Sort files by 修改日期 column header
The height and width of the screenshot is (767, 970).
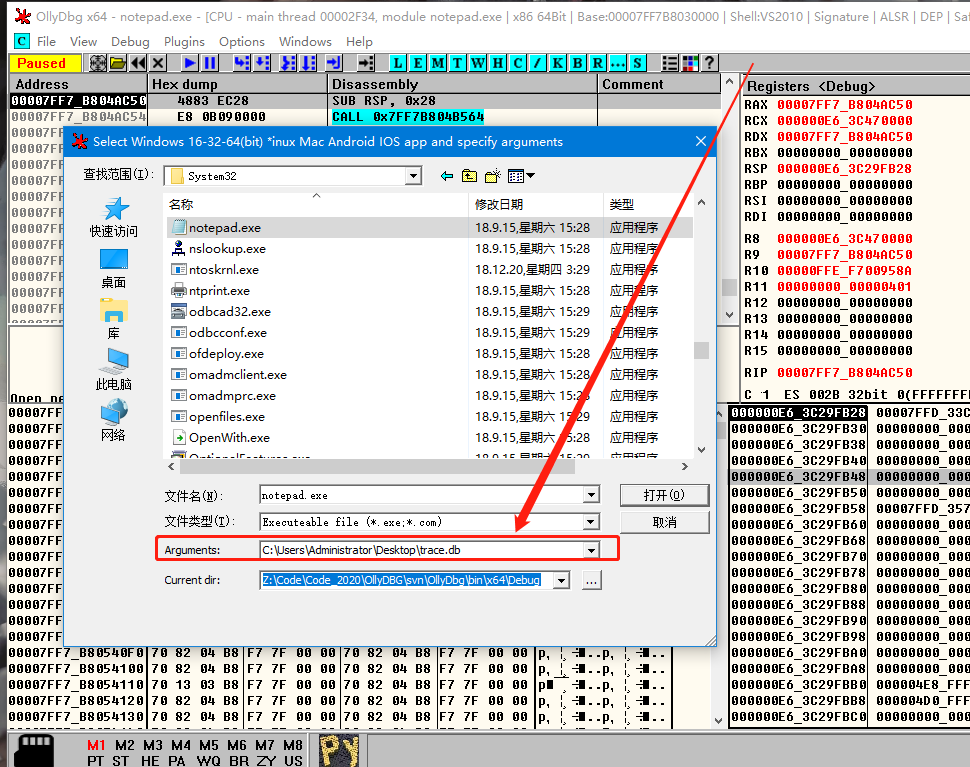pos(535,204)
